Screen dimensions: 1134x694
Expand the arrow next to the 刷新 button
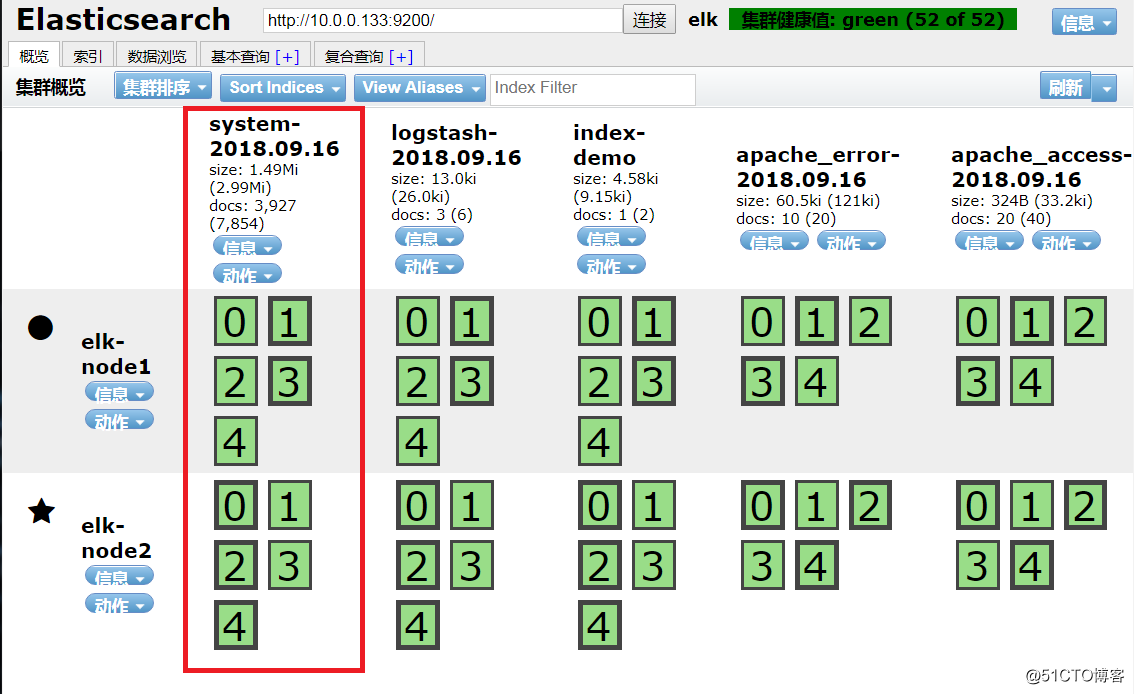1104,88
